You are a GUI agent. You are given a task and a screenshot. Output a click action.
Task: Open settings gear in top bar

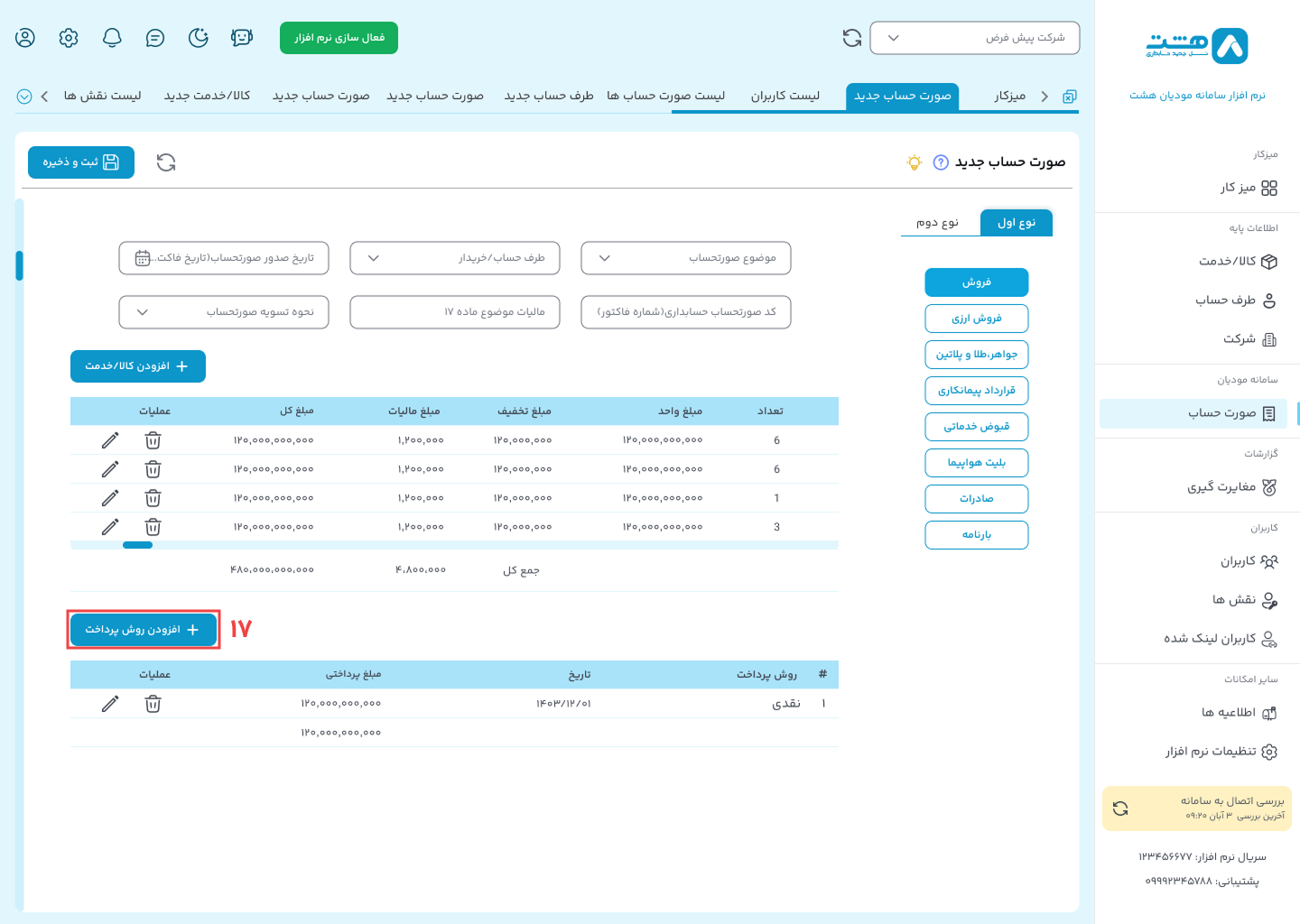coord(69,38)
